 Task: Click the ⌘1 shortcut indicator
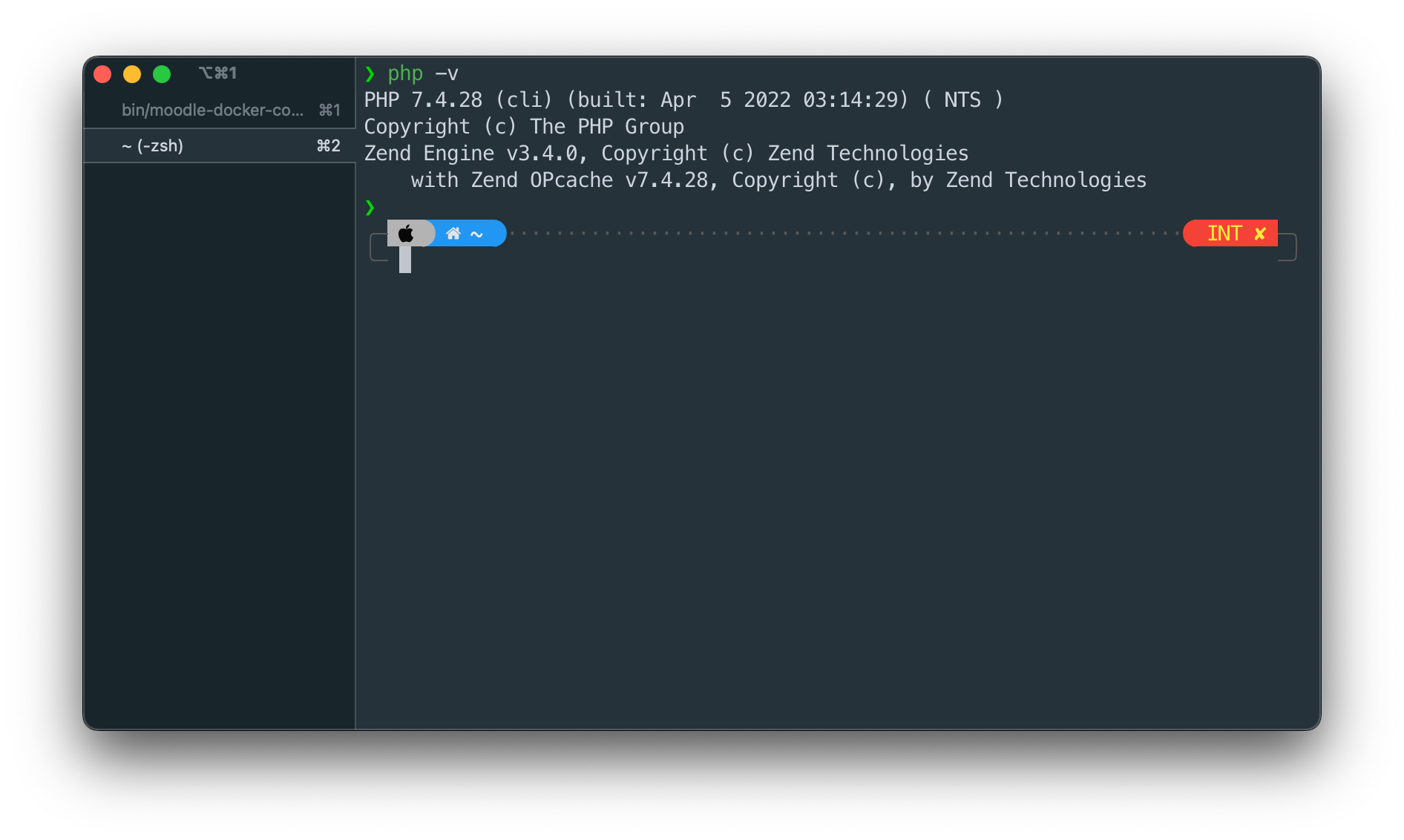329,110
